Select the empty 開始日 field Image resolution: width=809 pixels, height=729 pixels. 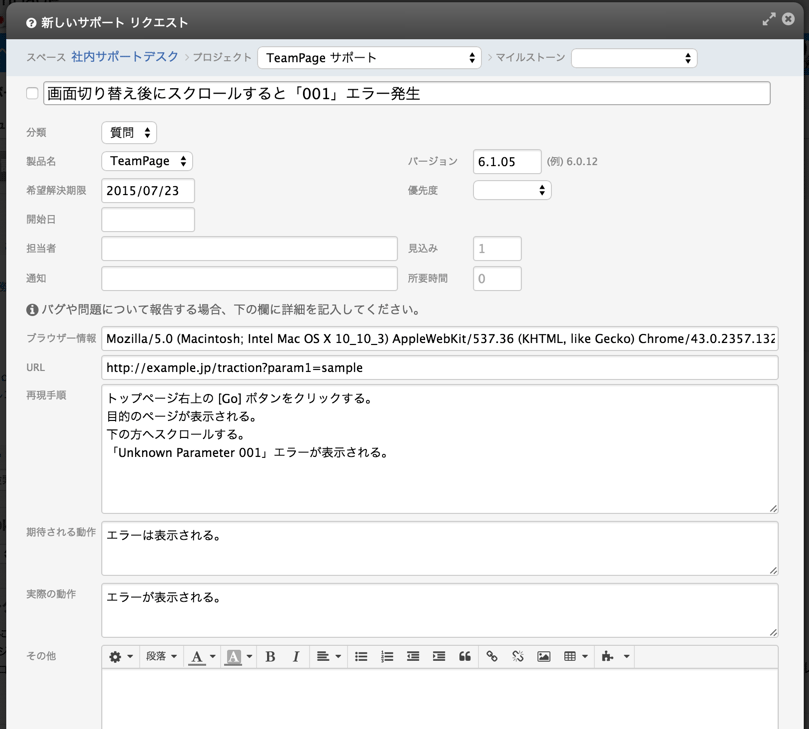(148, 219)
